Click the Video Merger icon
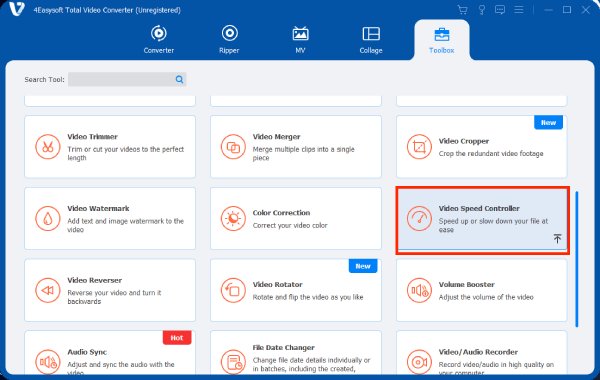The width and height of the screenshot is (600, 380). pos(233,147)
